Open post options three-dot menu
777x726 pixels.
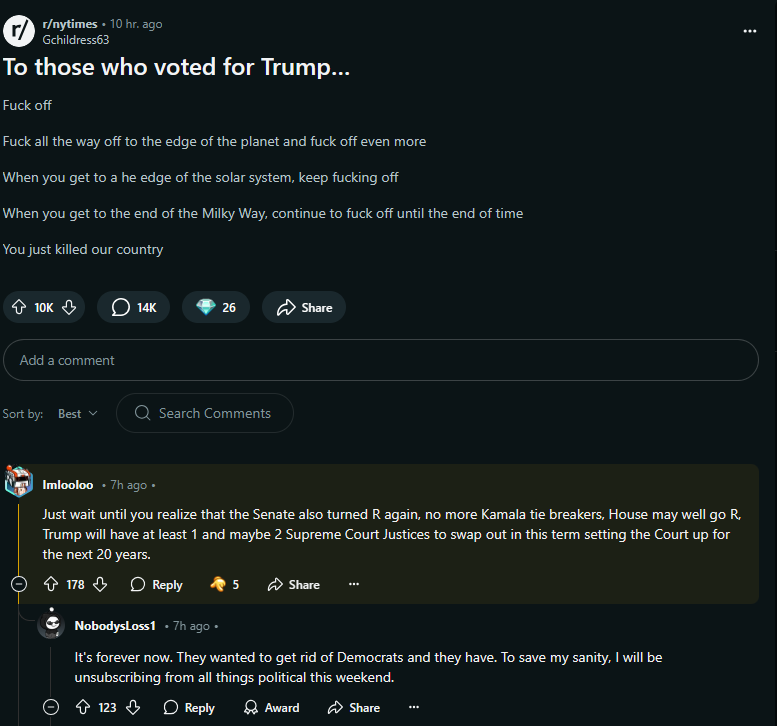[x=750, y=31]
